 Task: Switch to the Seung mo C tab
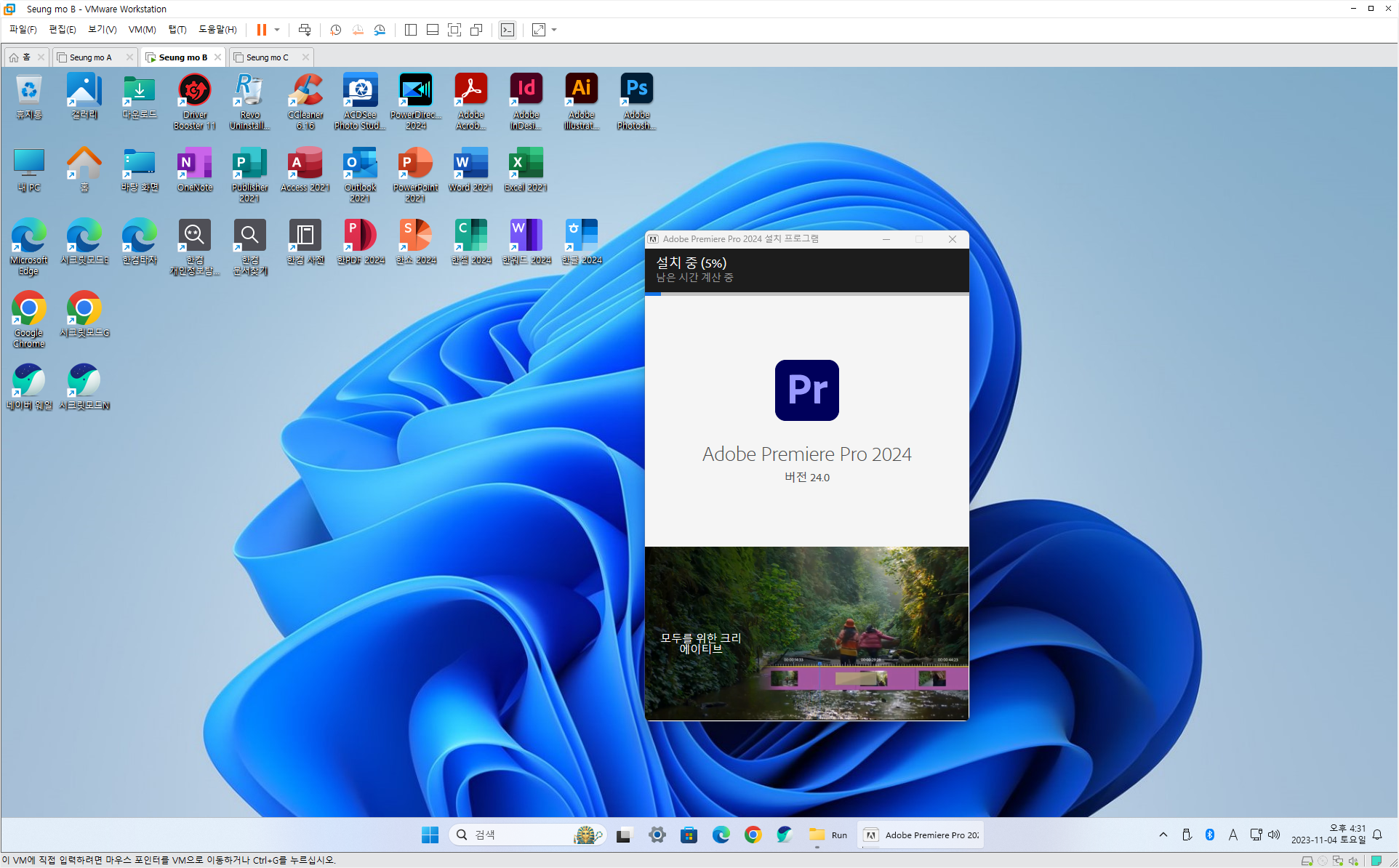[x=267, y=57]
